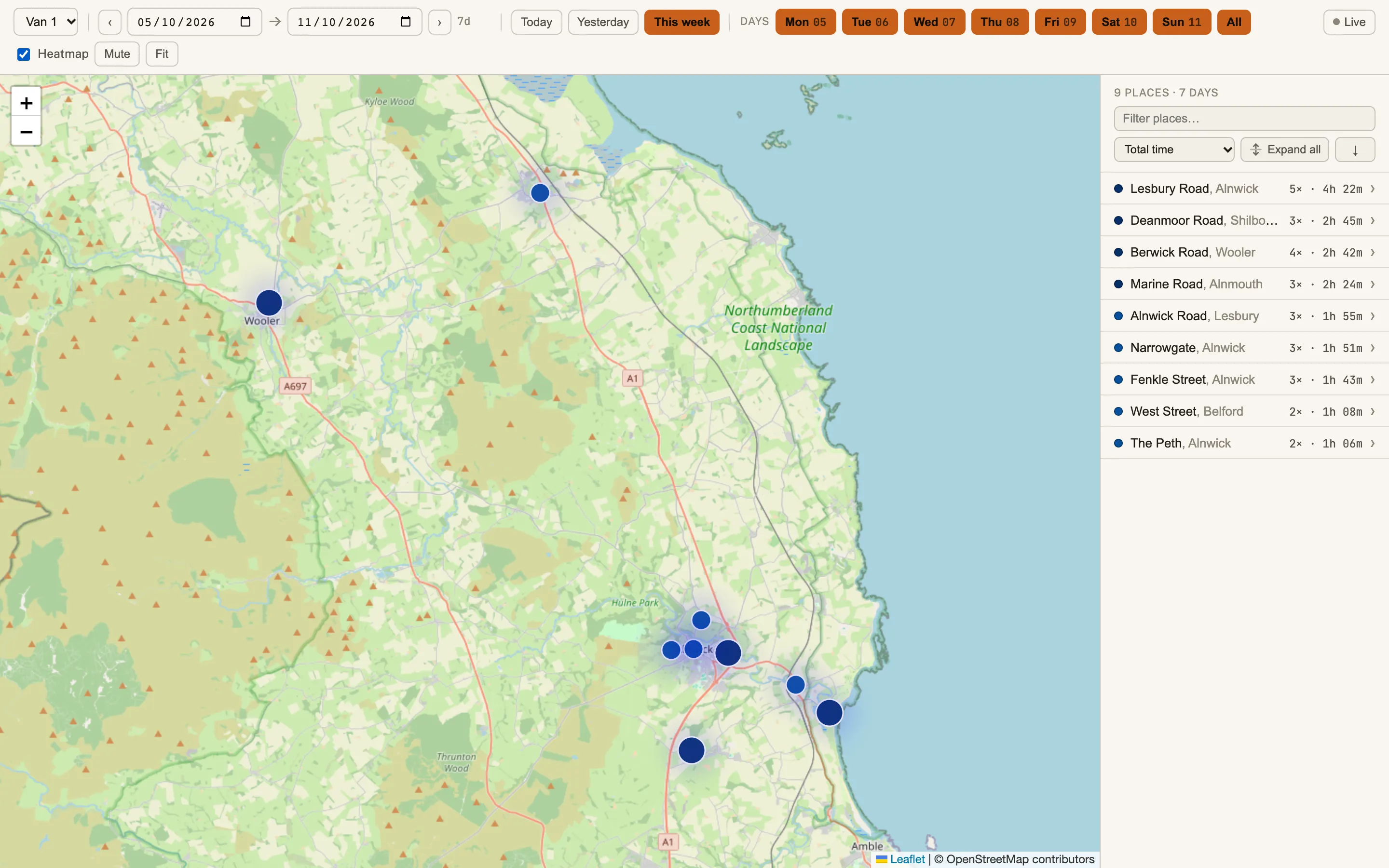1389x868 pixels.
Task: Open end date calendar picker
Action: click(406, 22)
